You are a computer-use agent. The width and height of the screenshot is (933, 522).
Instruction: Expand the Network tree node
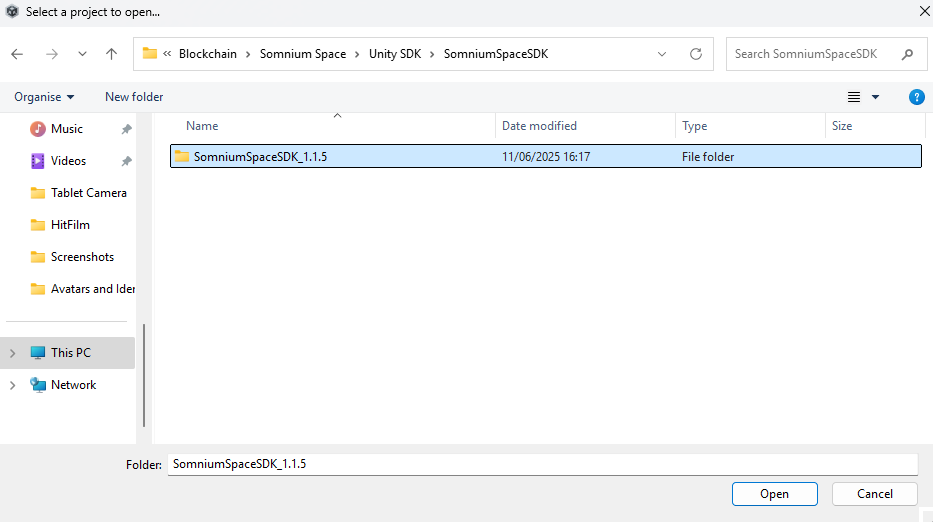tap(13, 385)
